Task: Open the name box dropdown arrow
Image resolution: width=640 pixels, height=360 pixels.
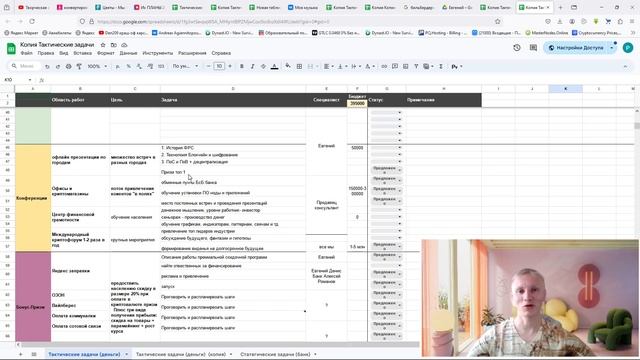Action: click(29, 80)
